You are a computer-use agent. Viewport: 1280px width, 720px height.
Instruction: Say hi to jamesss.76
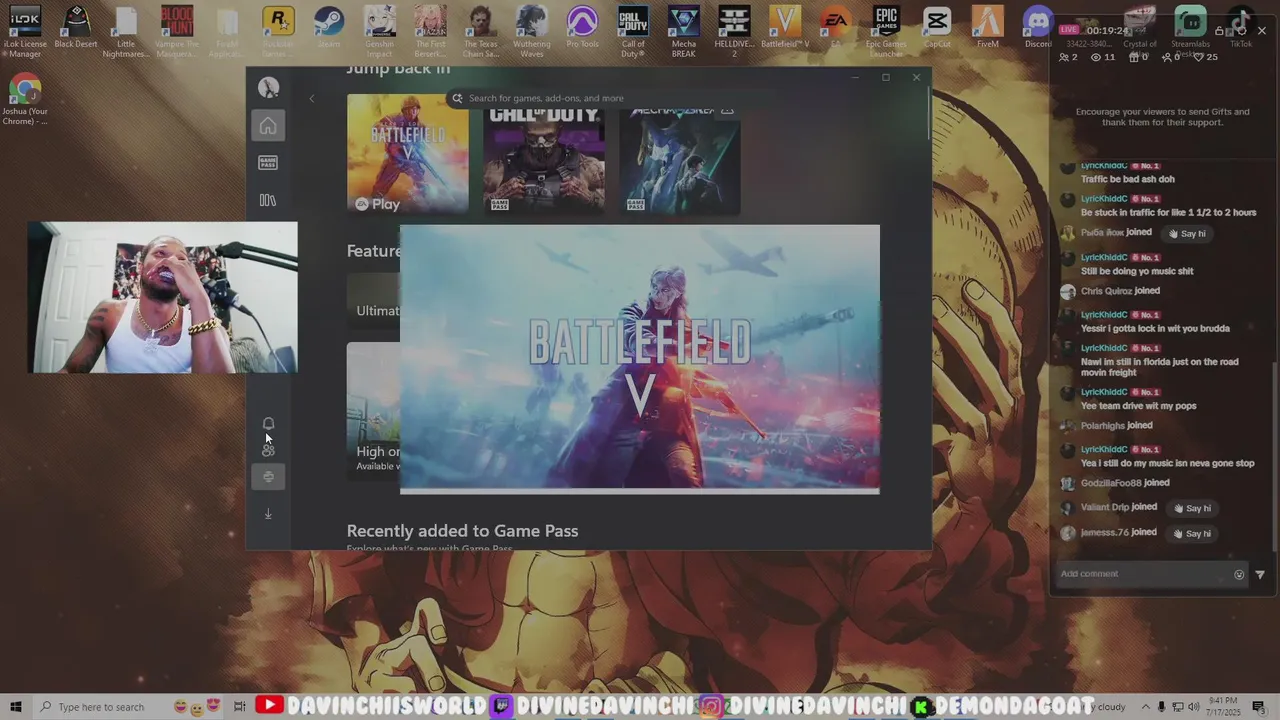[1193, 533]
